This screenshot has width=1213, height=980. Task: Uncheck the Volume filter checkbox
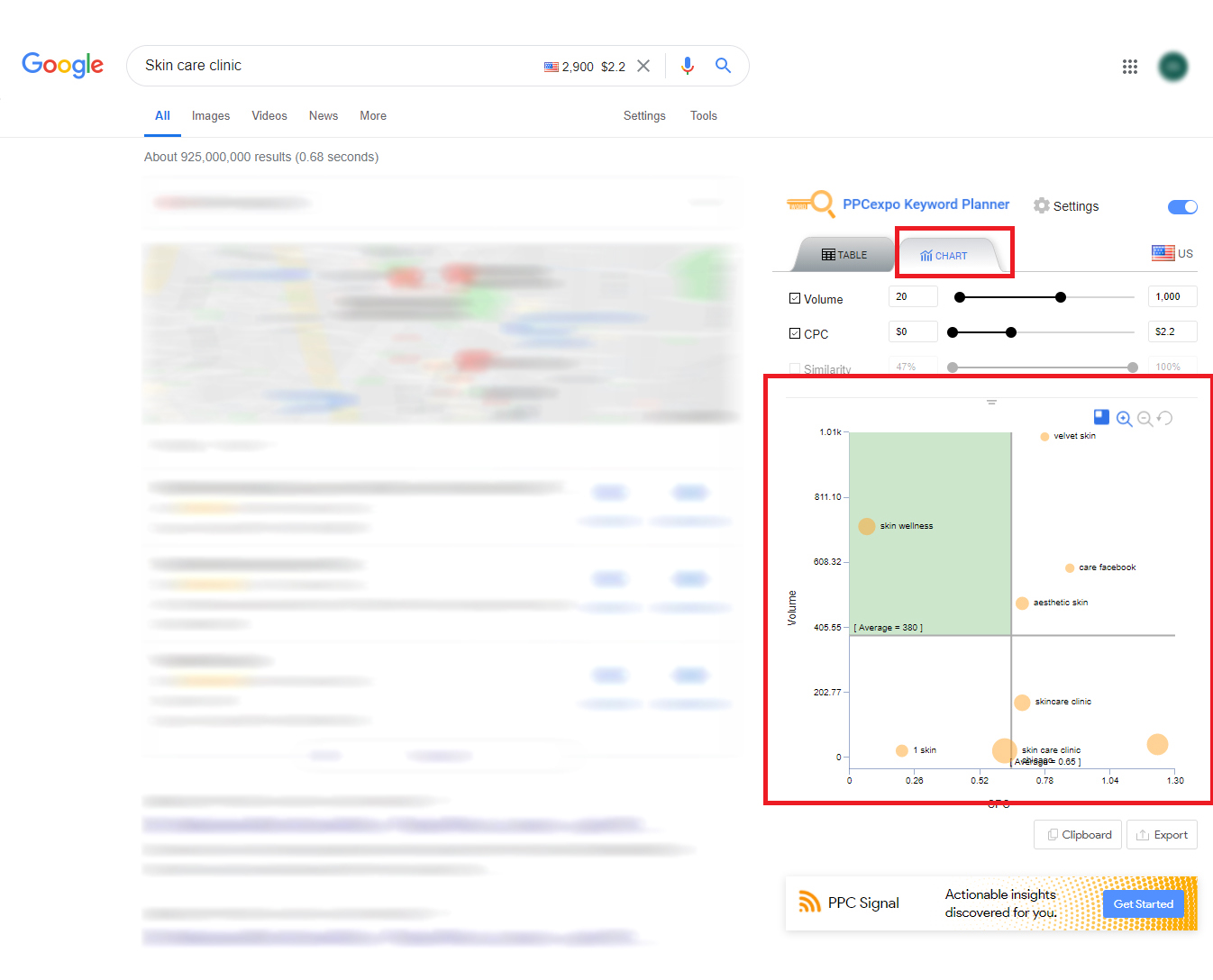[795, 298]
